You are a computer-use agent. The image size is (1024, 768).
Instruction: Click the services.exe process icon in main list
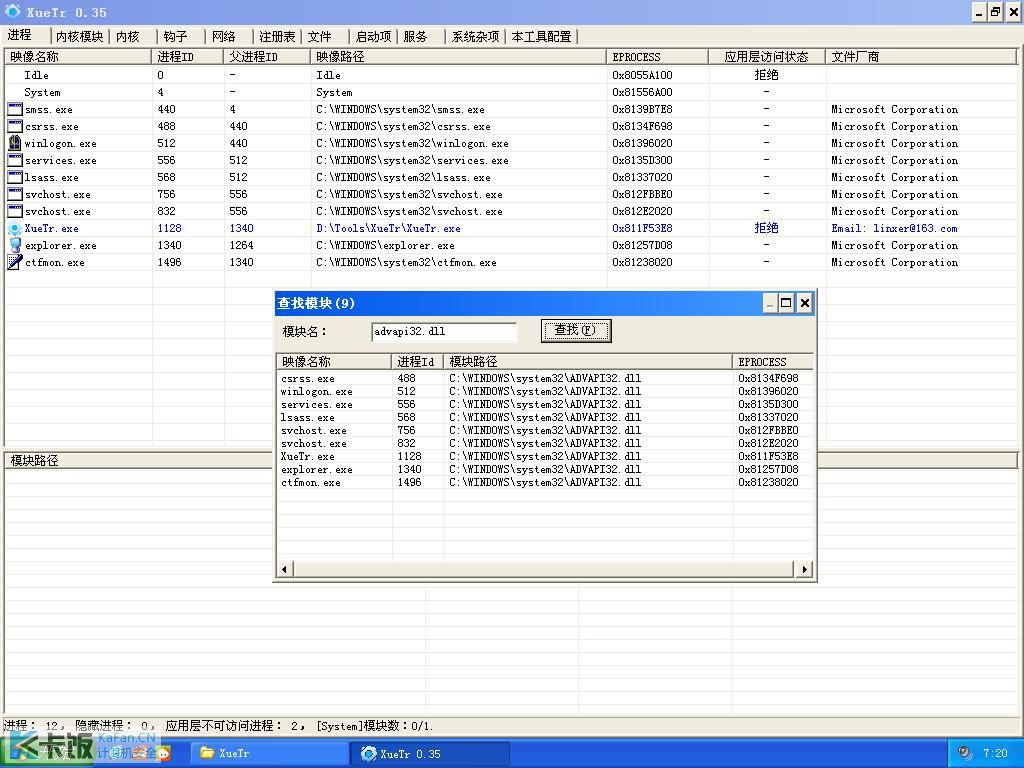point(14,160)
